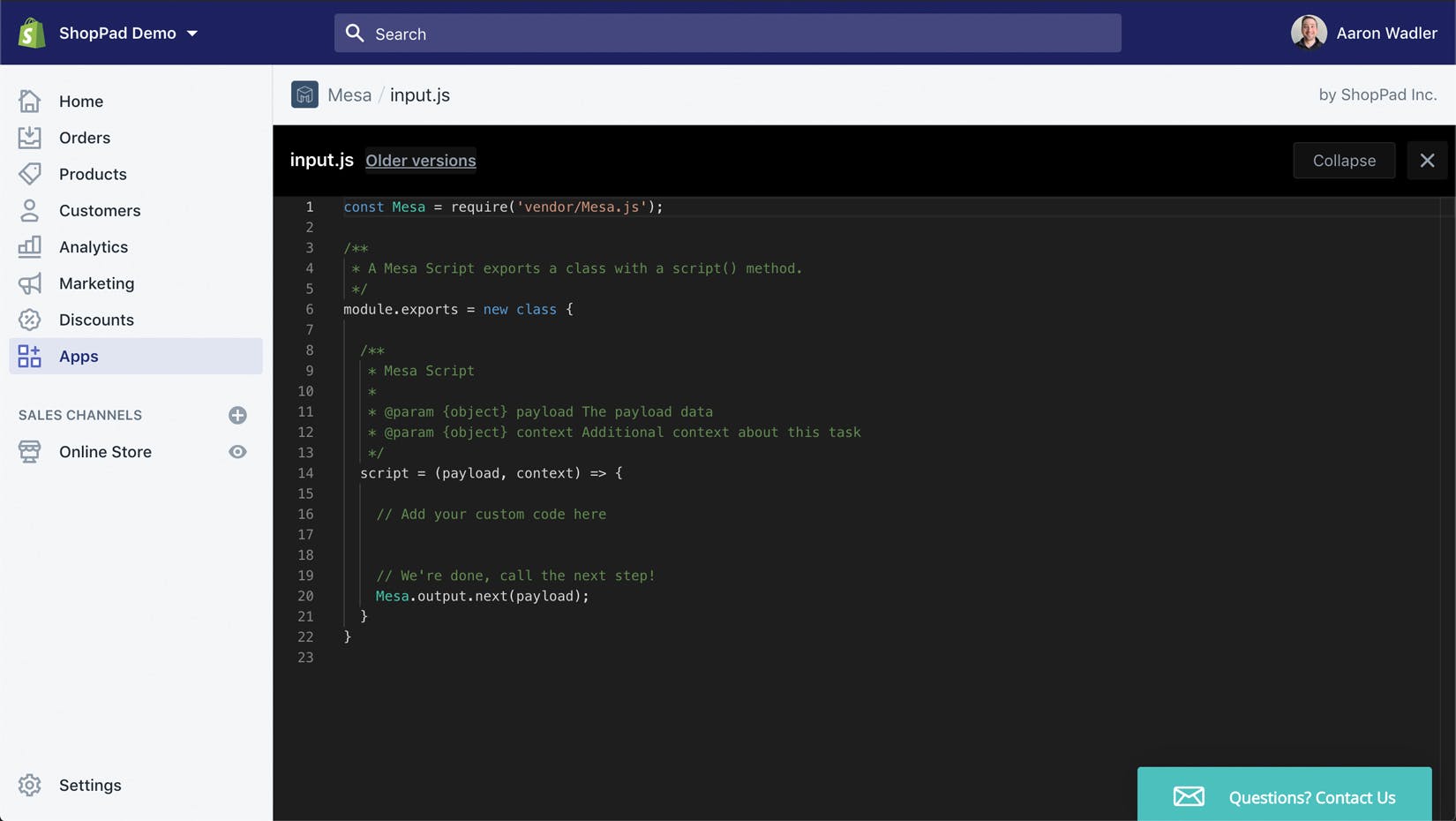Screen dimensions: 1456x821
Task: Click the Settings gear icon
Action: (x=29, y=785)
